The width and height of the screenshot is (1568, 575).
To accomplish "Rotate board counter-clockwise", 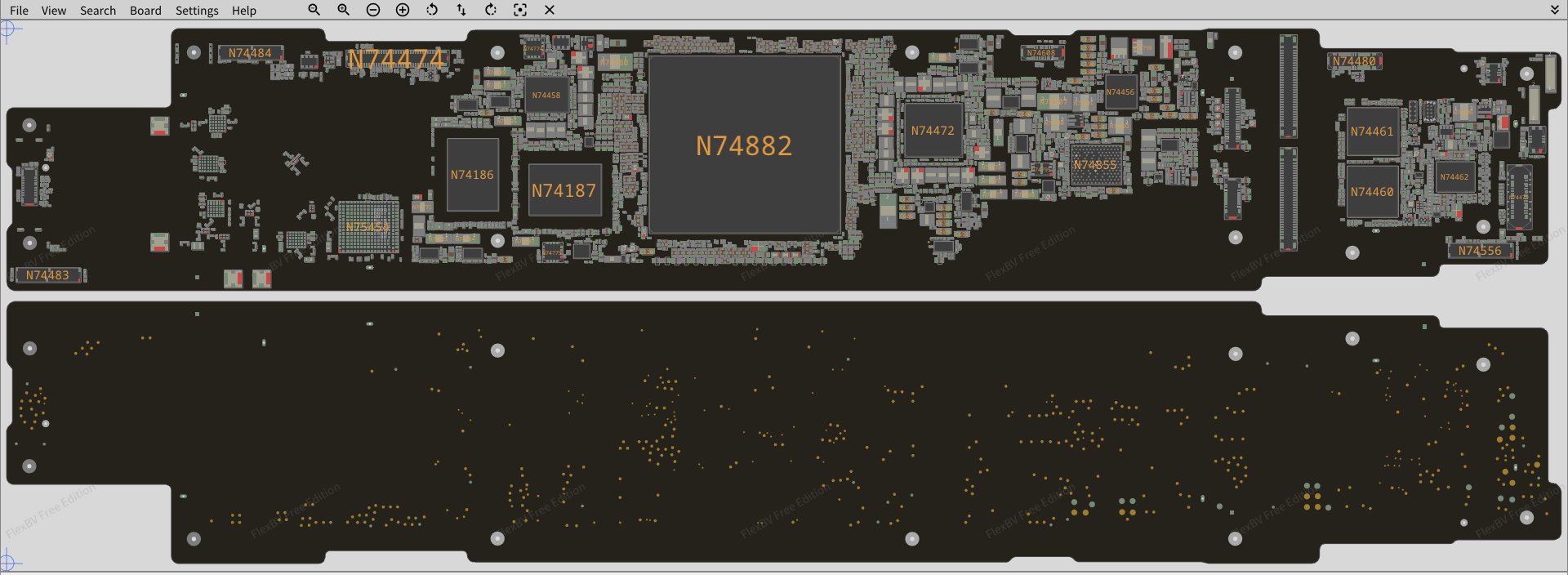I will point(432,10).
